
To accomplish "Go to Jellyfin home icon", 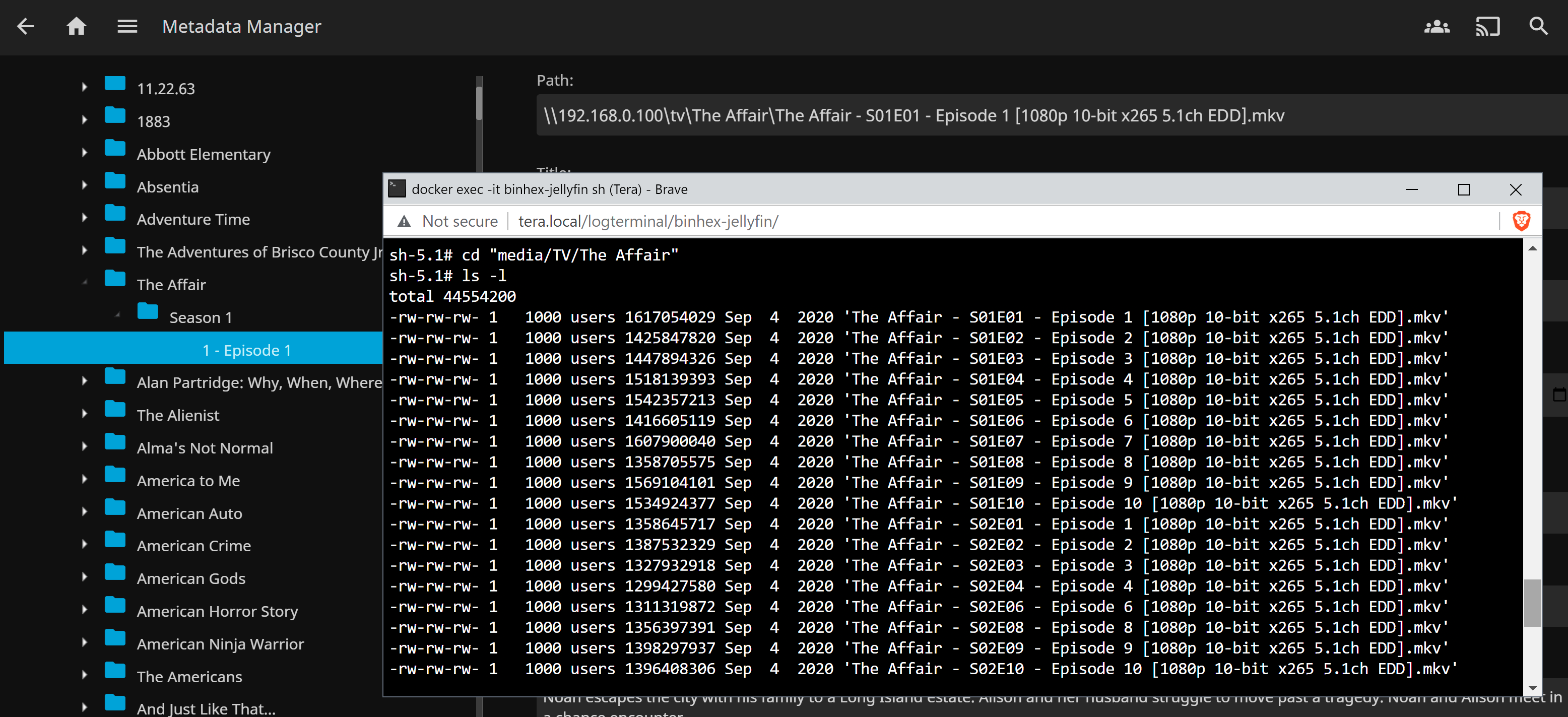I will pos(76,26).
